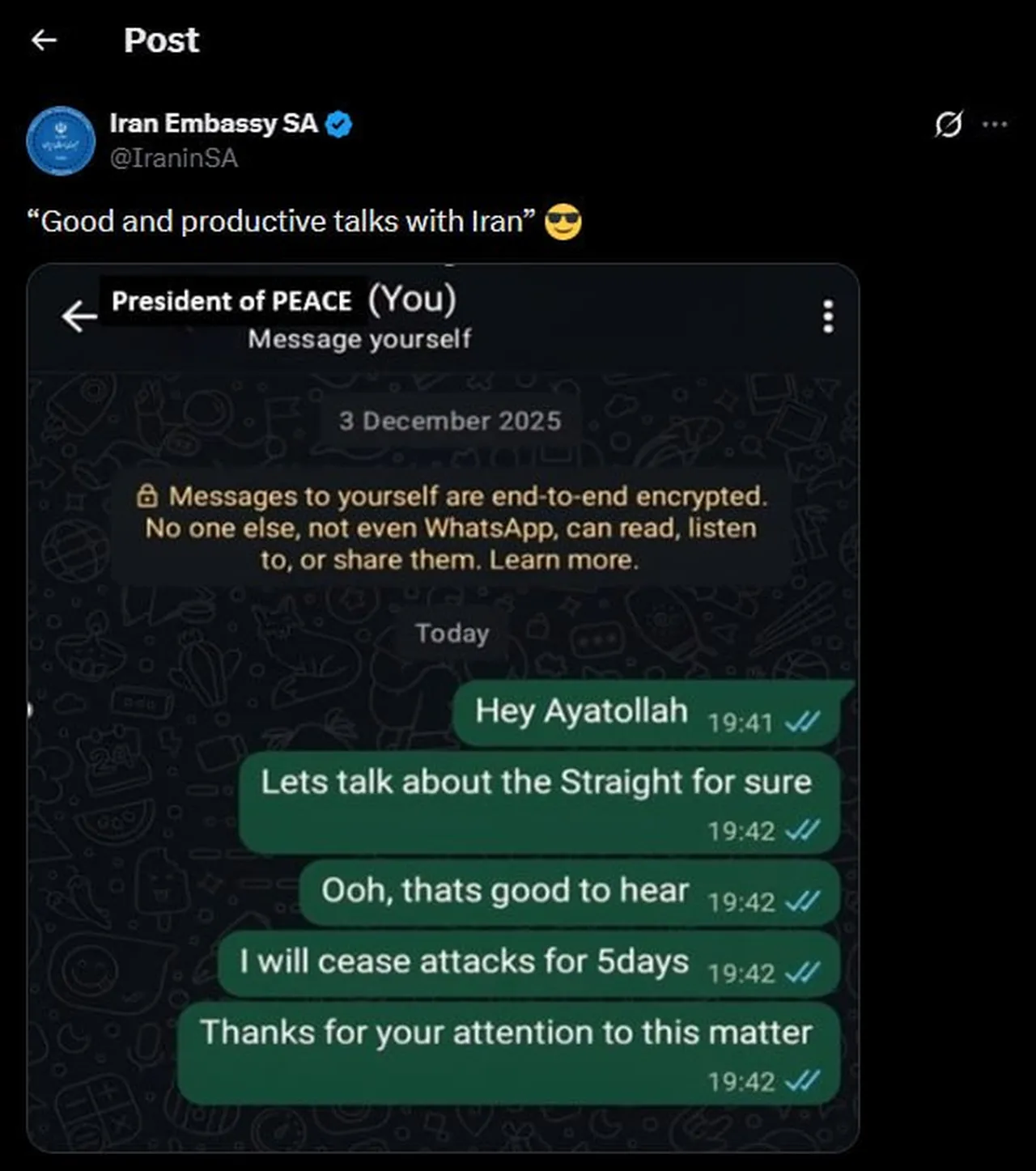
Task: Open the post's three-dot more menu
Action: [995, 125]
